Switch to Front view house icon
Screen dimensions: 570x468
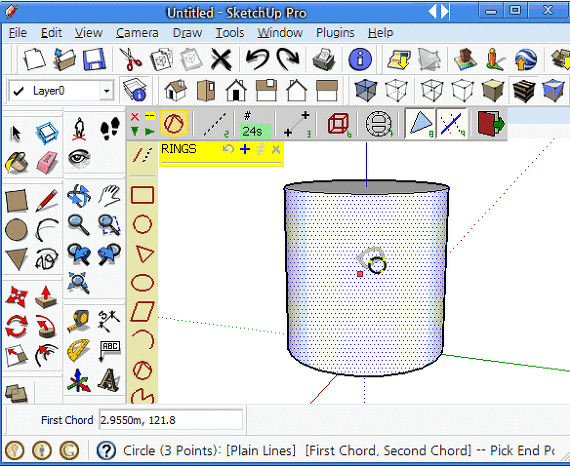[236, 90]
